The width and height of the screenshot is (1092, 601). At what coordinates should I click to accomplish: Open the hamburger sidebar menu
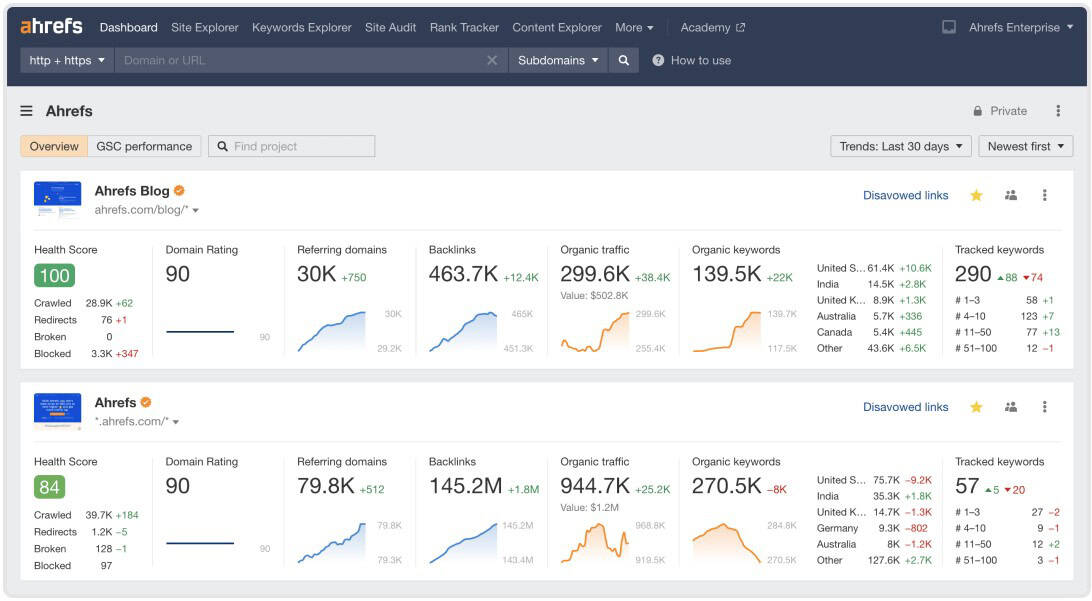point(27,111)
